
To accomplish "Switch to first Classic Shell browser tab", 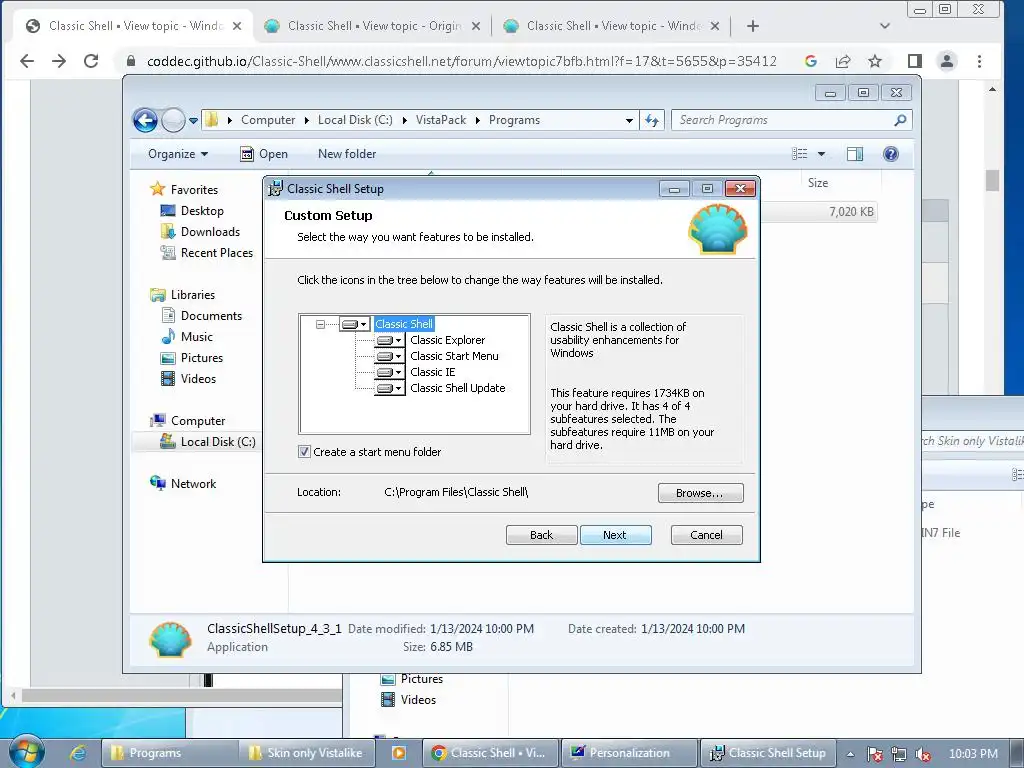I will coord(134,26).
